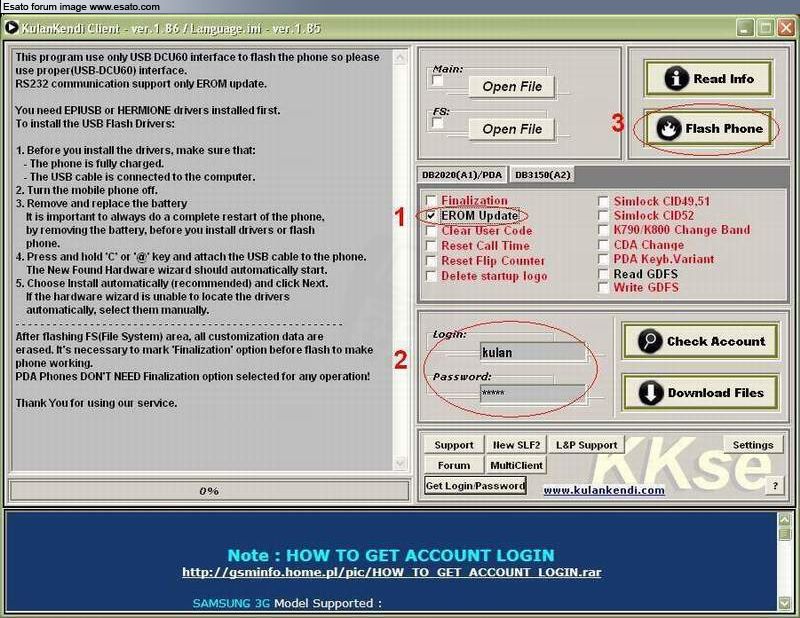800x618 pixels.
Task: Enable Write GDFS checkbox
Action: pyautogui.click(x=603, y=287)
